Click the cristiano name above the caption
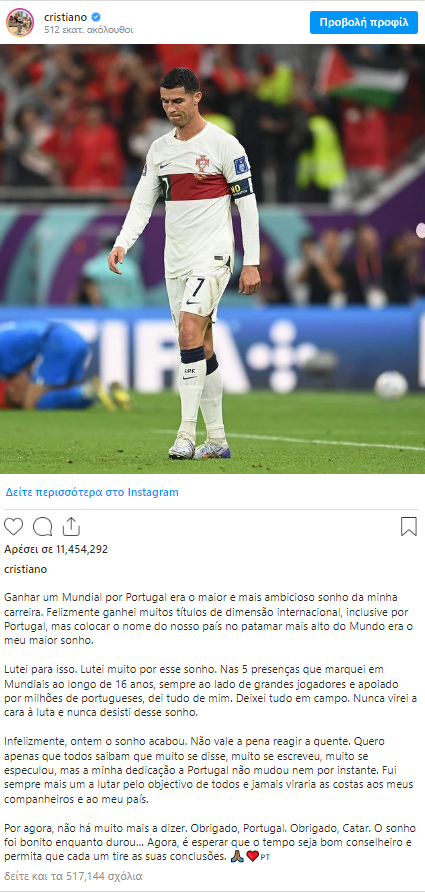This screenshot has width=425, height=893. coord(26,569)
